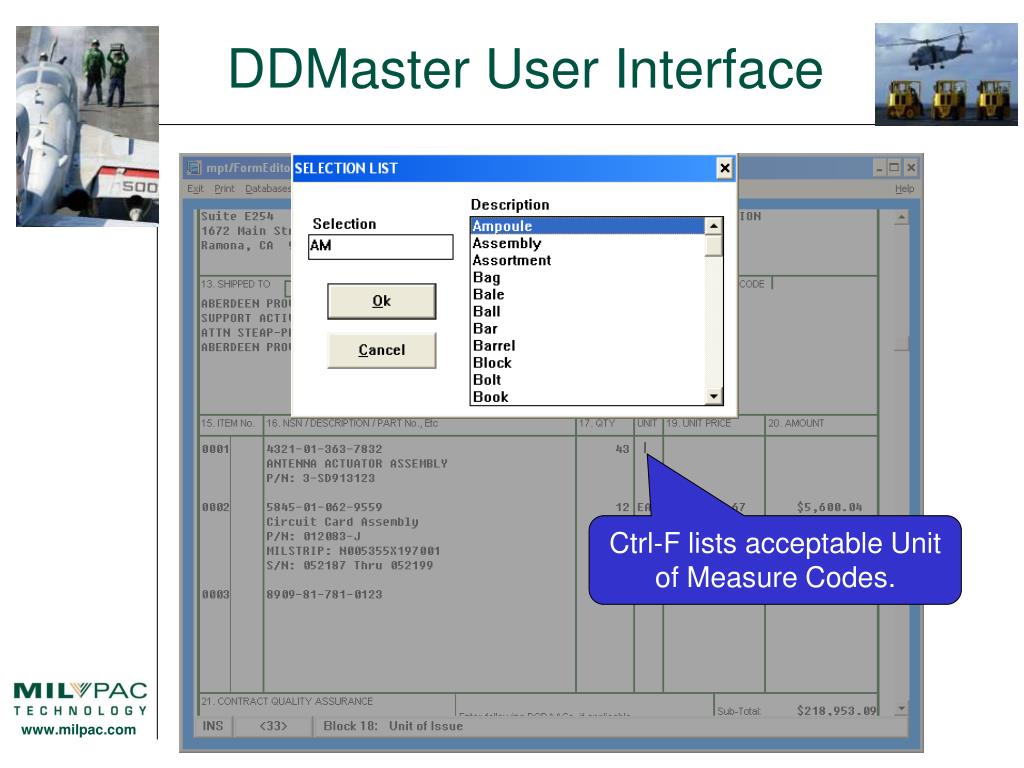Click the Selection input field containing AM
The width and height of the screenshot is (1024, 768).
pyautogui.click(x=381, y=246)
